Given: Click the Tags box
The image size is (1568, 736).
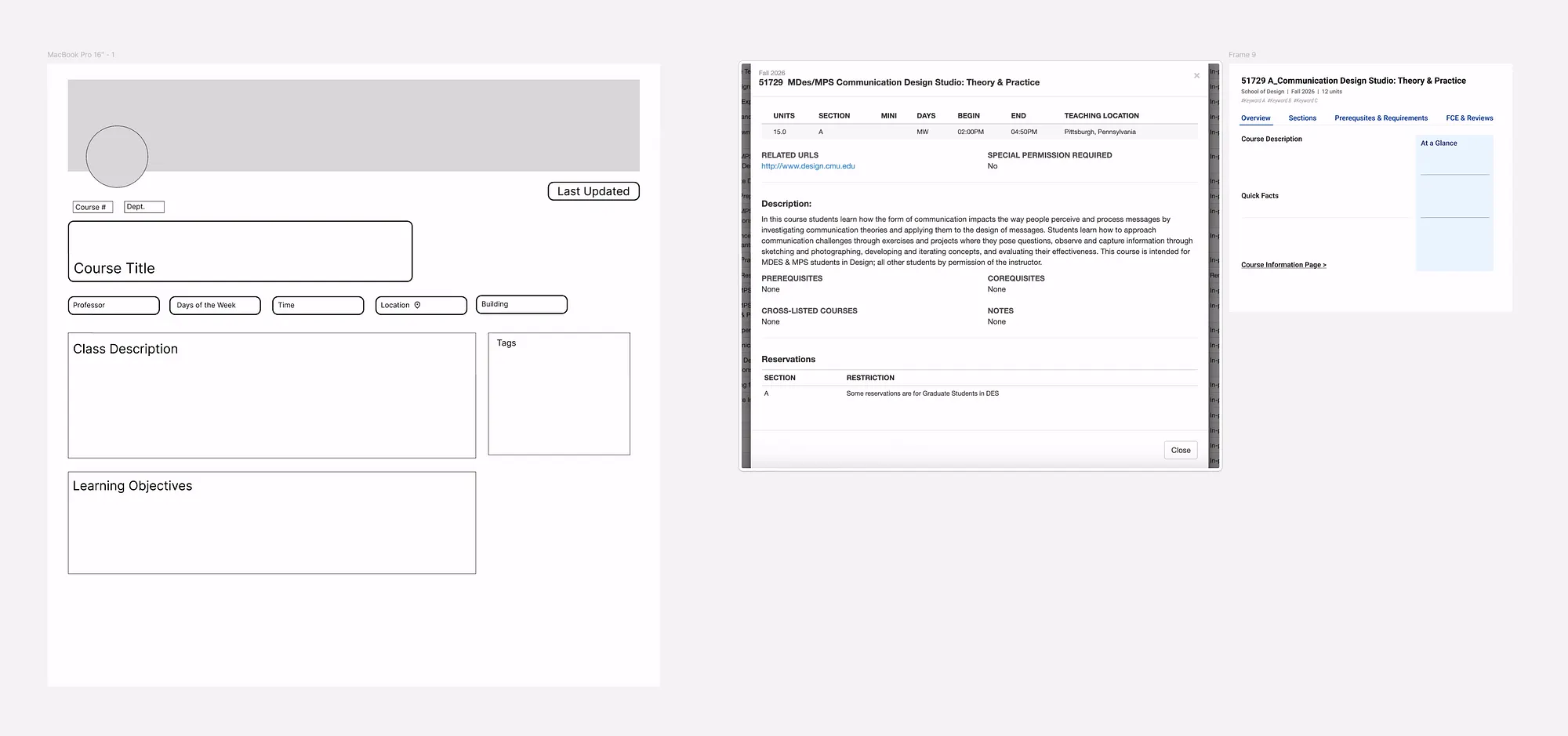Looking at the screenshot, I should pyautogui.click(x=559, y=393).
